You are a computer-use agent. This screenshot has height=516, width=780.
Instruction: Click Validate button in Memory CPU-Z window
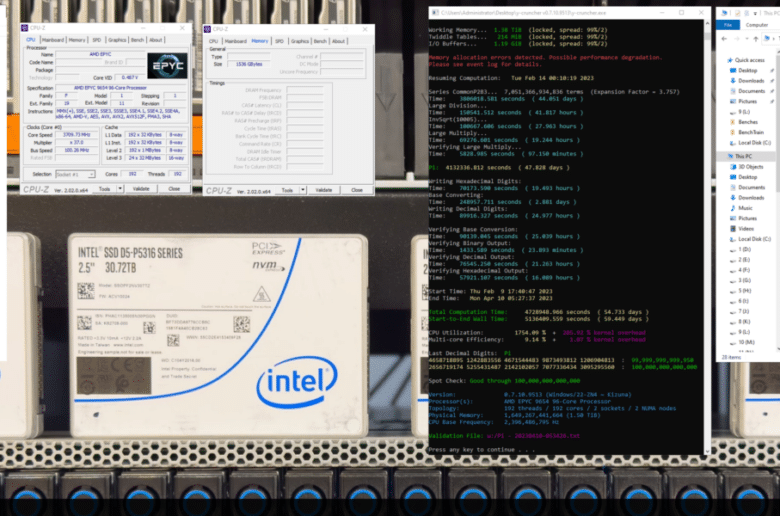click(323, 190)
